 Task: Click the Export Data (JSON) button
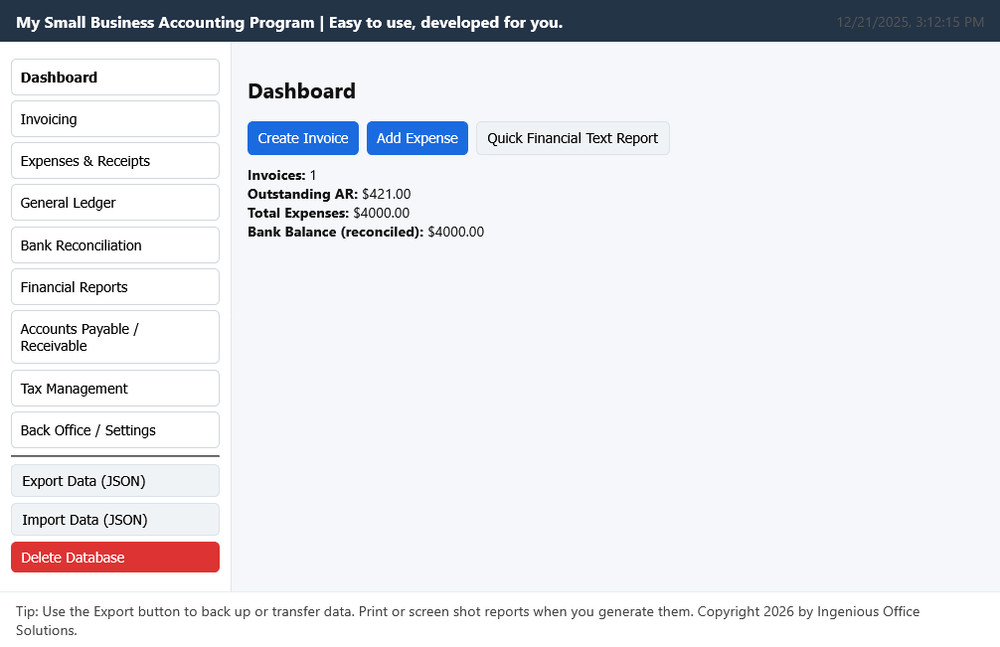click(114, 481)
